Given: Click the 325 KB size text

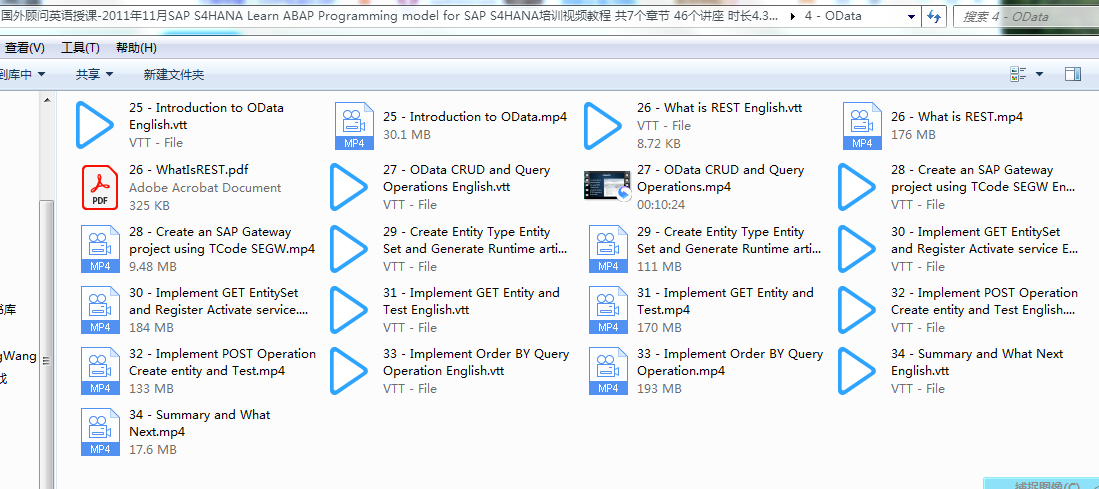Looking at the screenshot, I should [149, 205].
